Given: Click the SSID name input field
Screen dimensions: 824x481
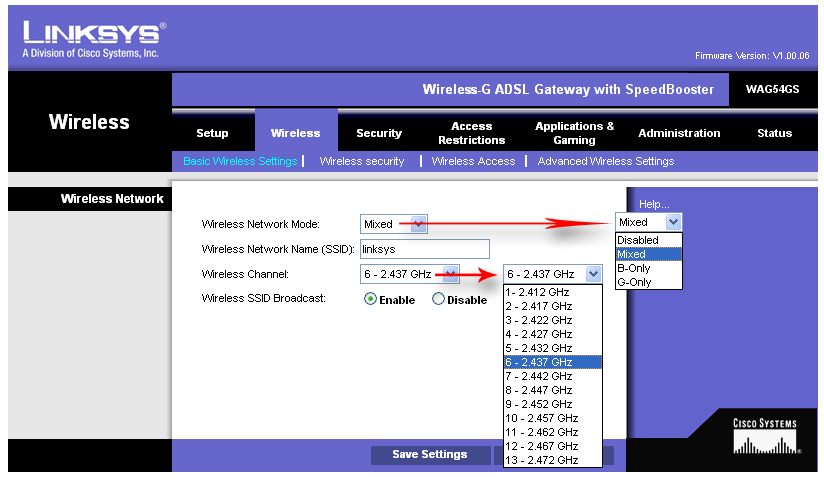Looking at the screenshot, I should 425,249.
